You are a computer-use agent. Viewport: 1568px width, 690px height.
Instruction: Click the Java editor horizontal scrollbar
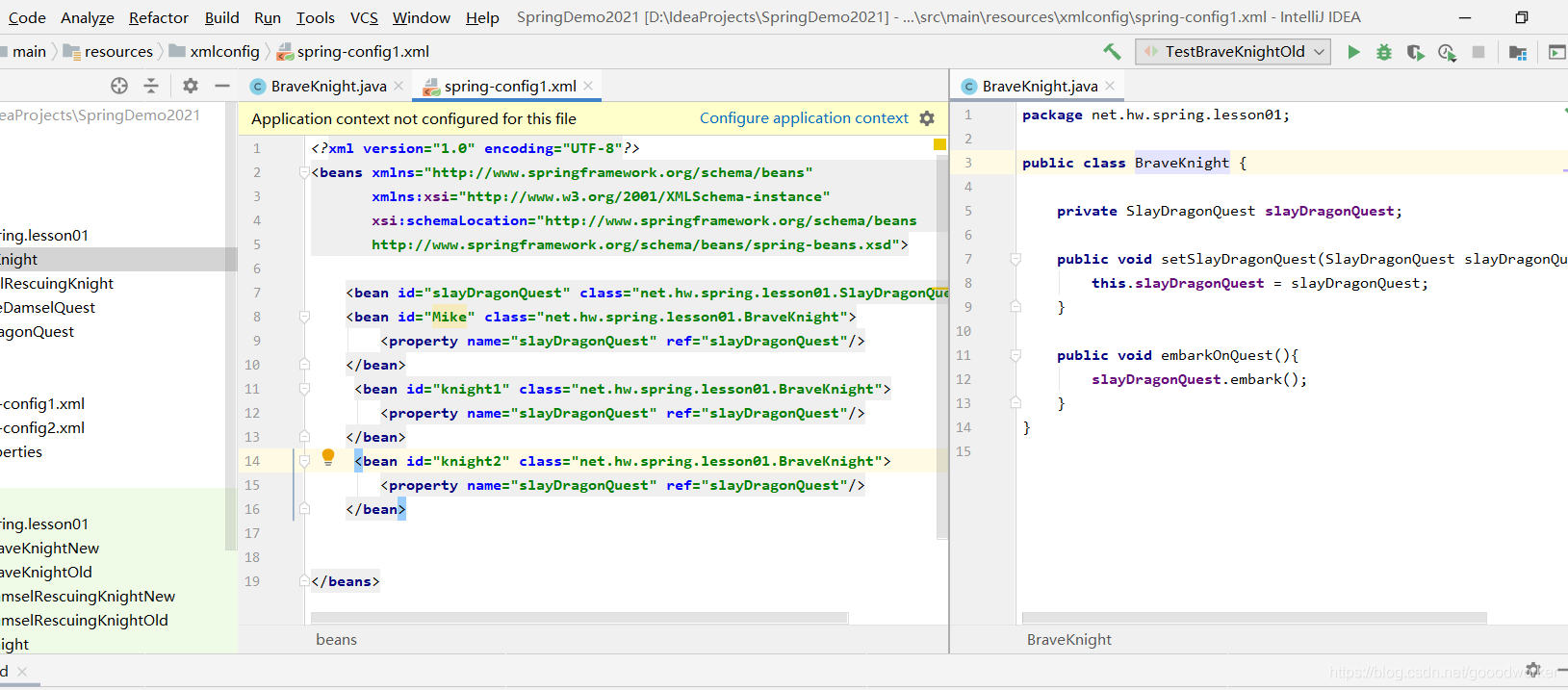[1254, 618]
